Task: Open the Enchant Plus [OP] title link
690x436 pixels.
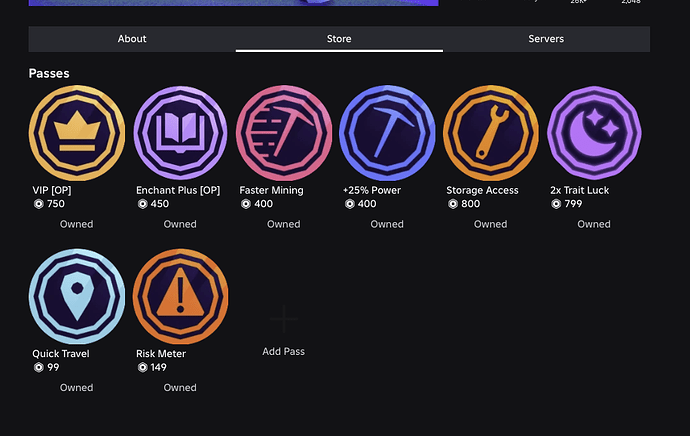Action: tap(178, 190)
